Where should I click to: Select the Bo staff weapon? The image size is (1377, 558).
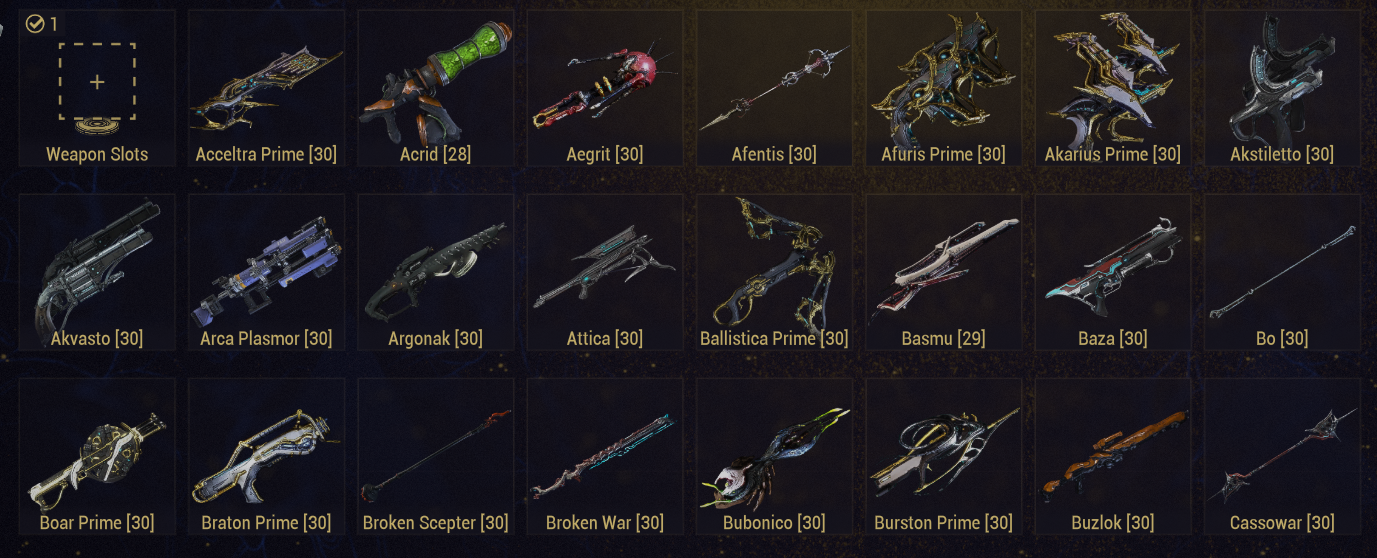(1283, 272)
